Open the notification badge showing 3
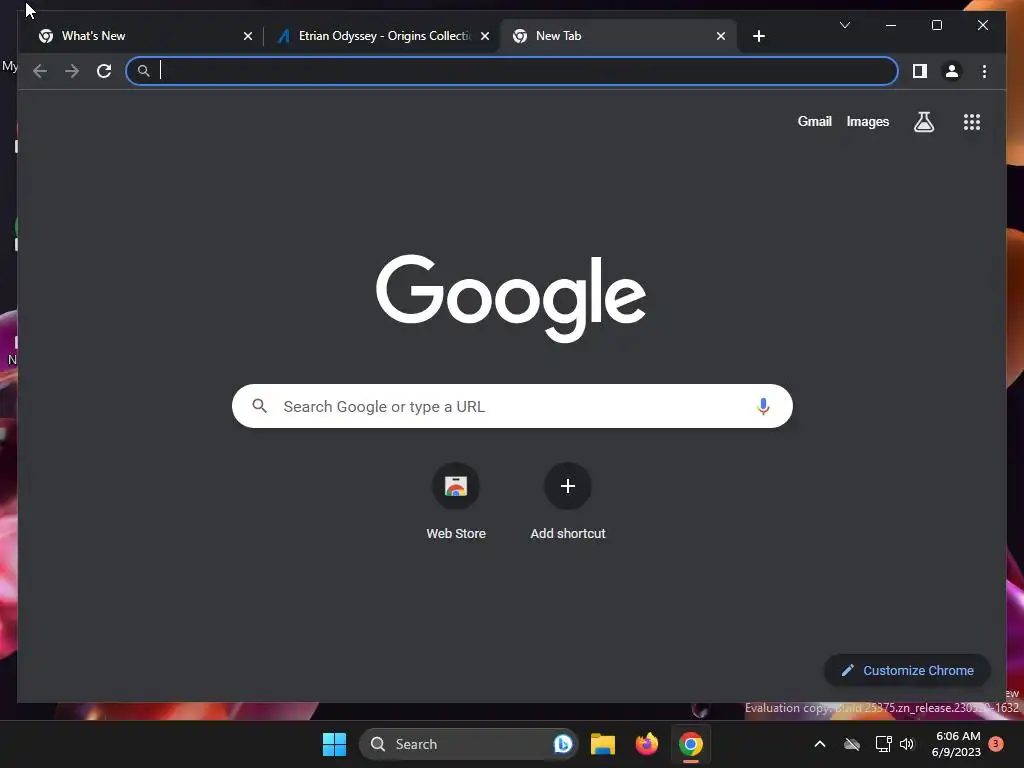This screenshot has width=1024, height=768. click(996, 744)
